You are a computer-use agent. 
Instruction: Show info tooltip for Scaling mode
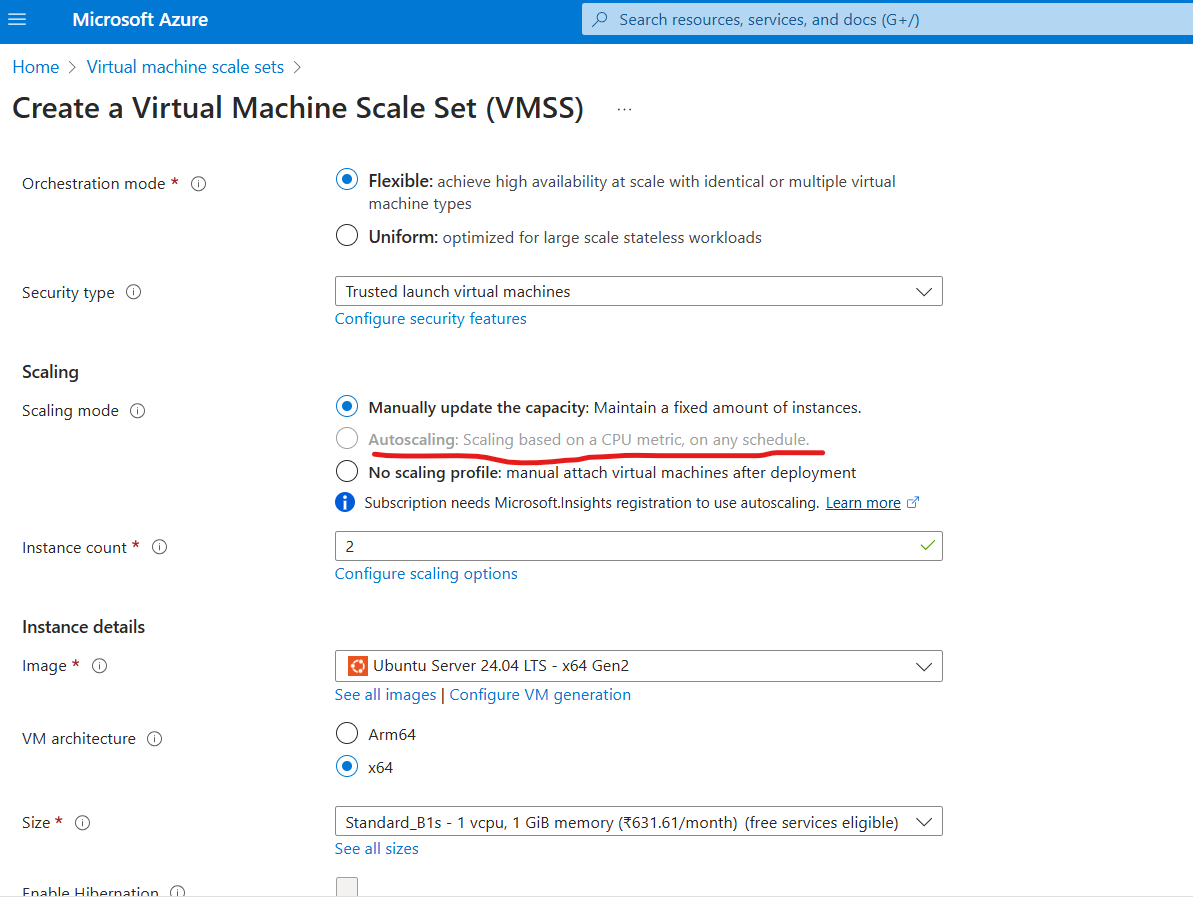coord(138,411)
